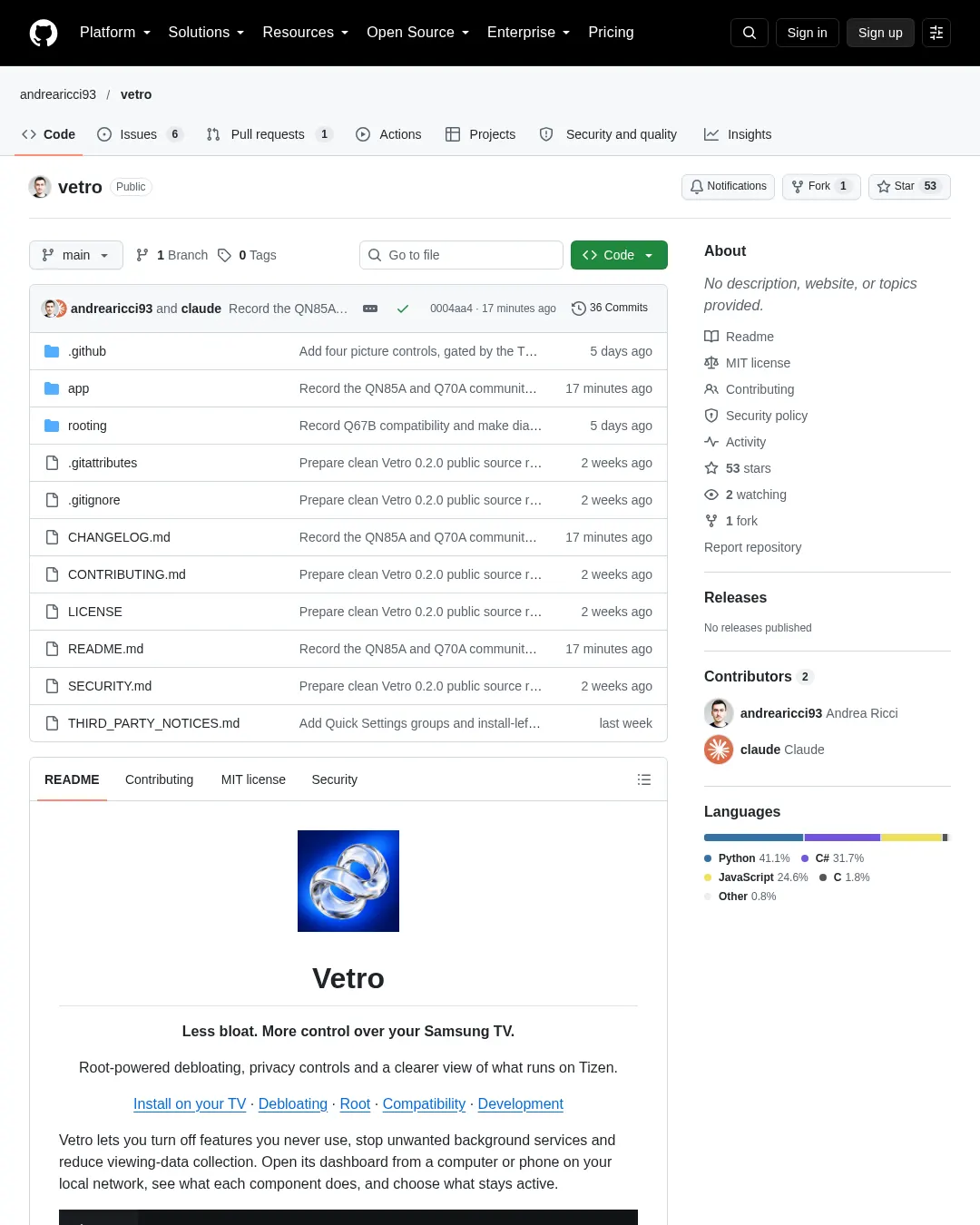Click the Sign up button

880,33
